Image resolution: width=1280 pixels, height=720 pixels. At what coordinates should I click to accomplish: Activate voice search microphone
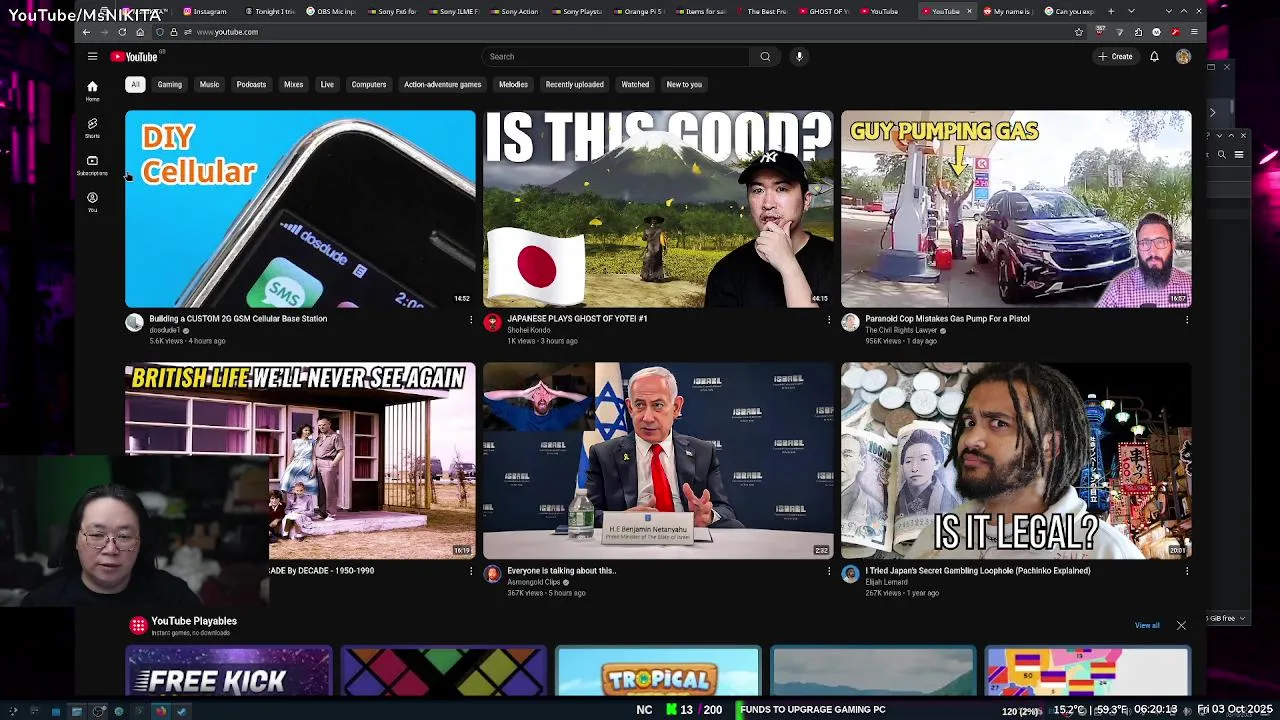(x=799, y=57)
